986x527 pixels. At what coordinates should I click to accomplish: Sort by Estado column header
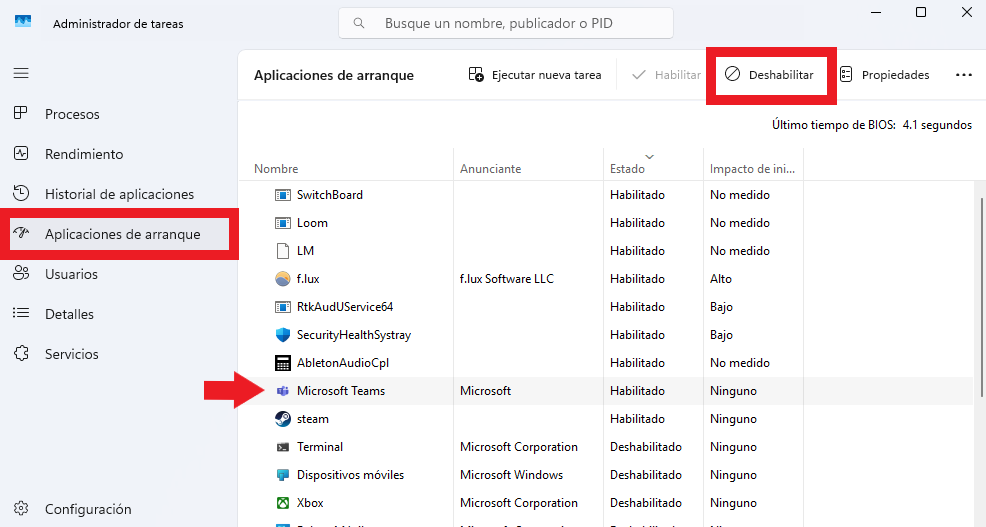tap(627, 169)
